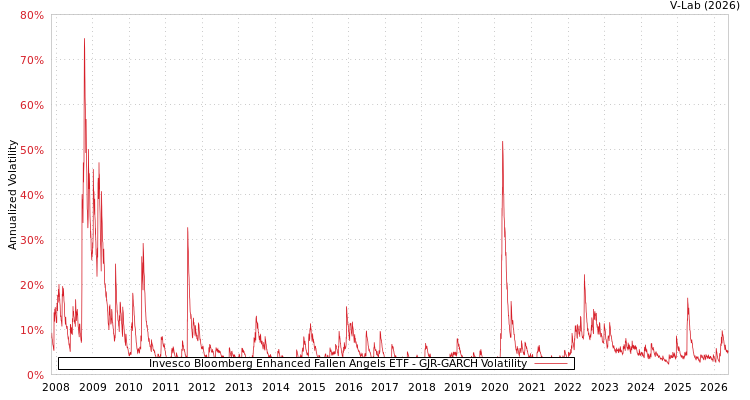Click the 70% y-axis label
The image size is (750, 400).
coord(32,60)
